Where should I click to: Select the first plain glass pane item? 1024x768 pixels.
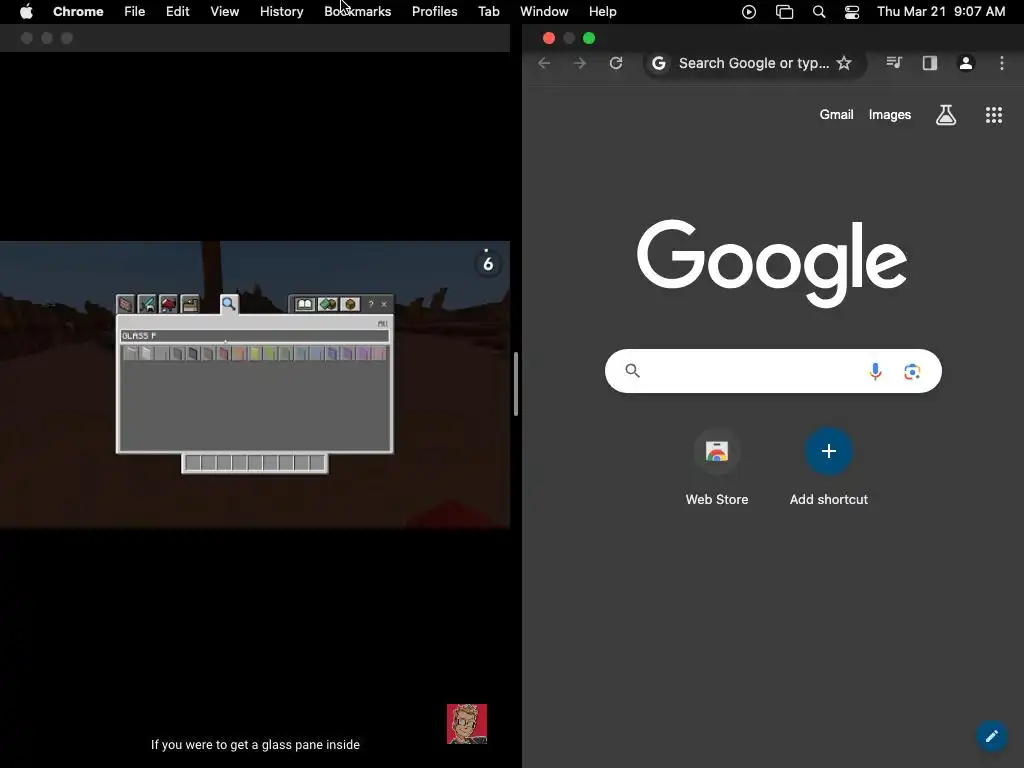(x=130, y=353)
